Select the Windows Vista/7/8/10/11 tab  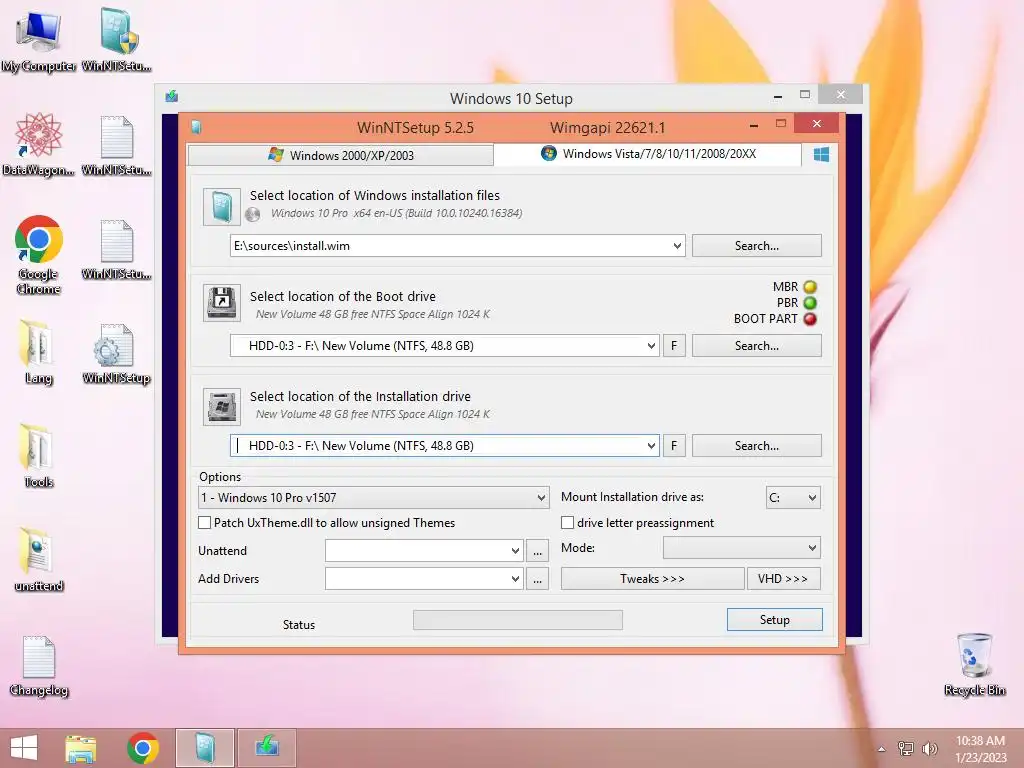coord(647,154)
